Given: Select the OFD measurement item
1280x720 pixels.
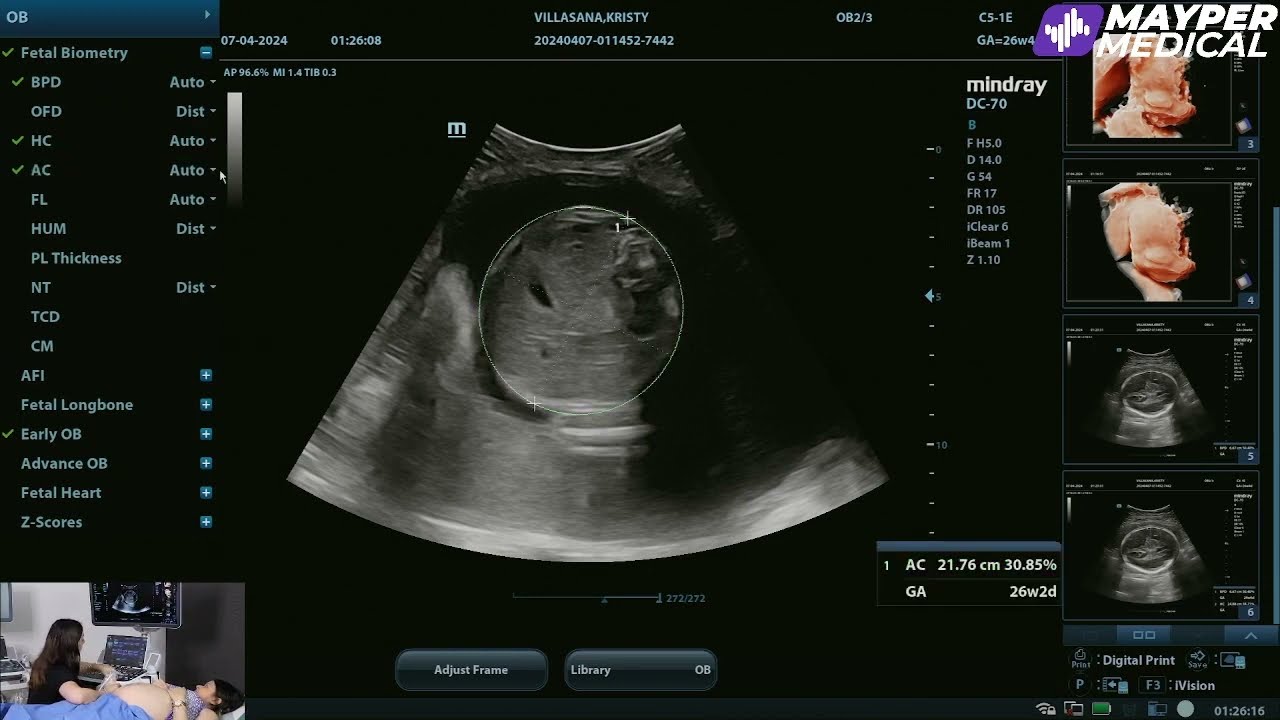Looking at the screenshot, I should point(46,111).
